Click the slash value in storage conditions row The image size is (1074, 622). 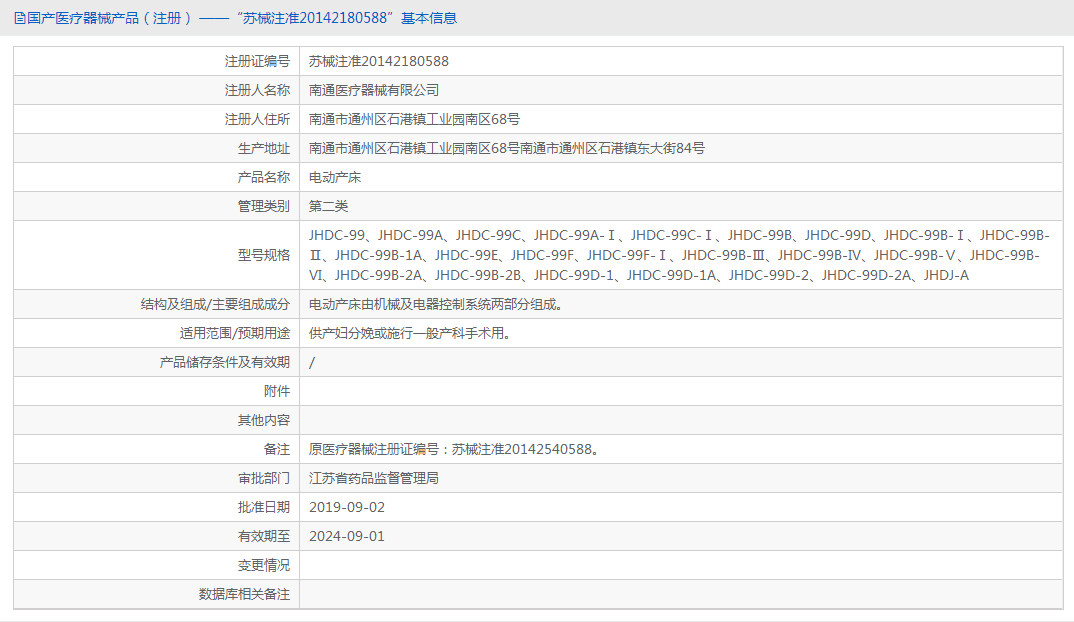(312, 362)
